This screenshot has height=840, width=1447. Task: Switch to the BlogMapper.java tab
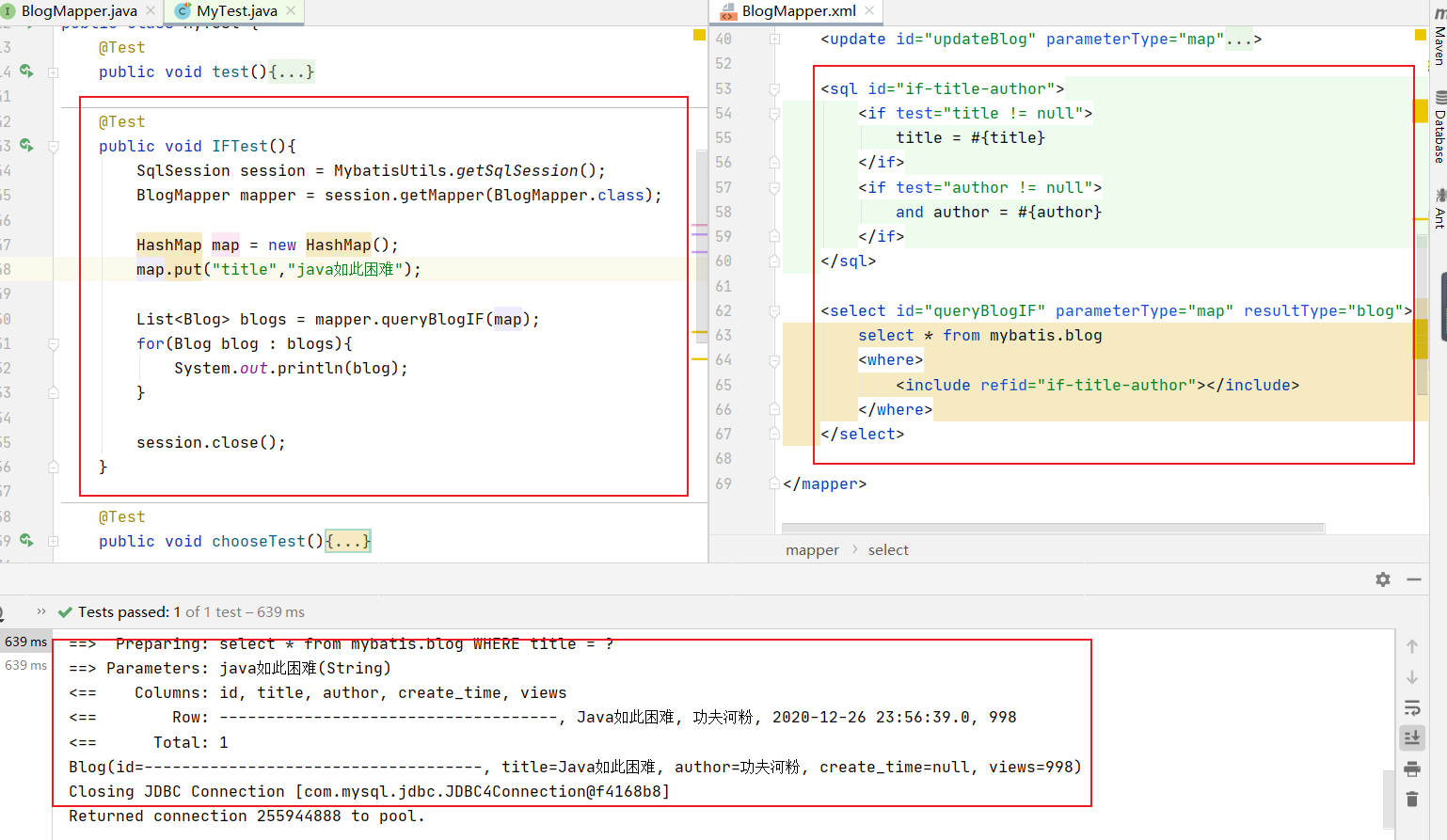click(79, 11)
